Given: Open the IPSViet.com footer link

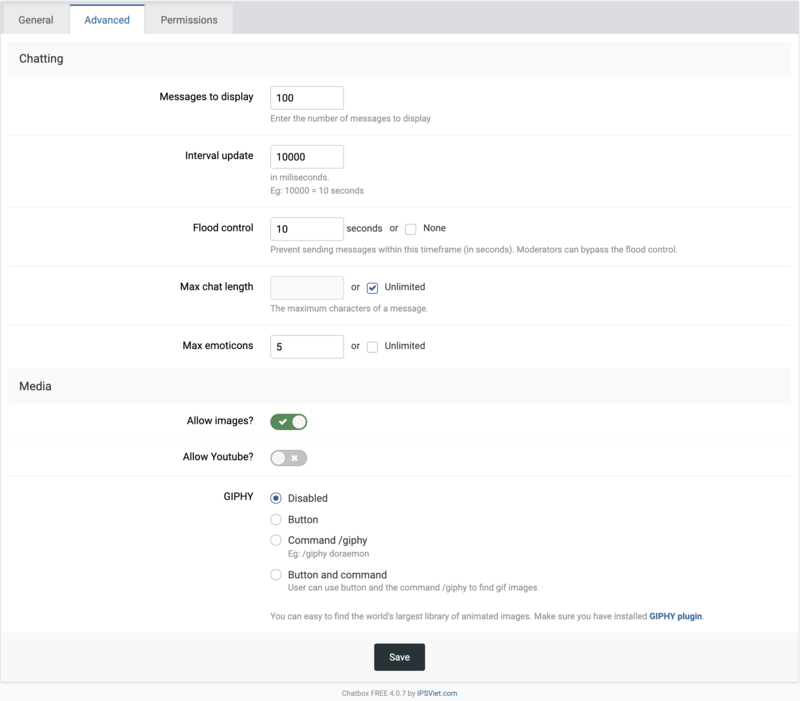Looking at the screenshot, I should point(437,693).
